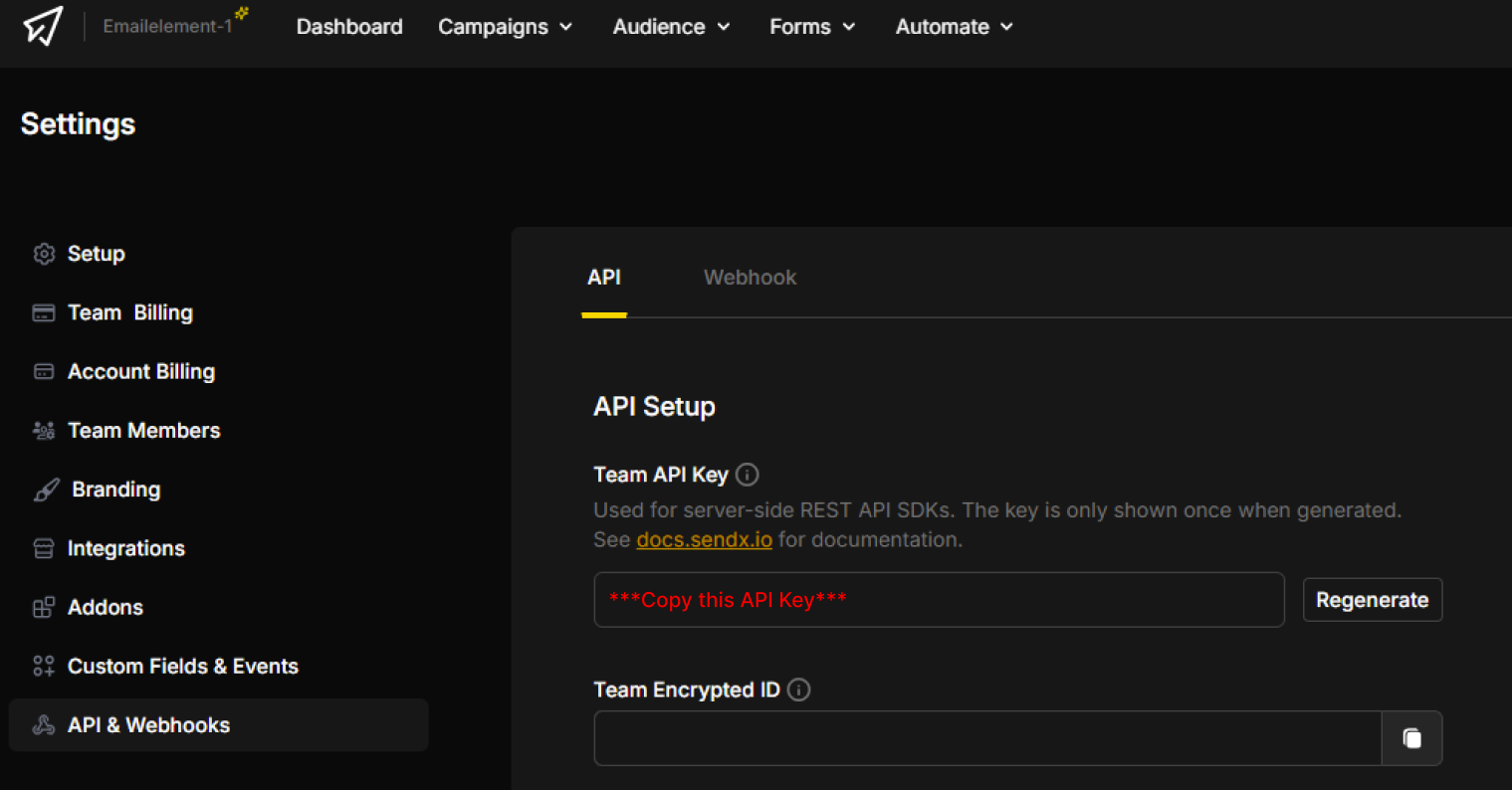Click the Team Encrypted ID label
The image size is (1512, 790).
(x=687, y=690)
